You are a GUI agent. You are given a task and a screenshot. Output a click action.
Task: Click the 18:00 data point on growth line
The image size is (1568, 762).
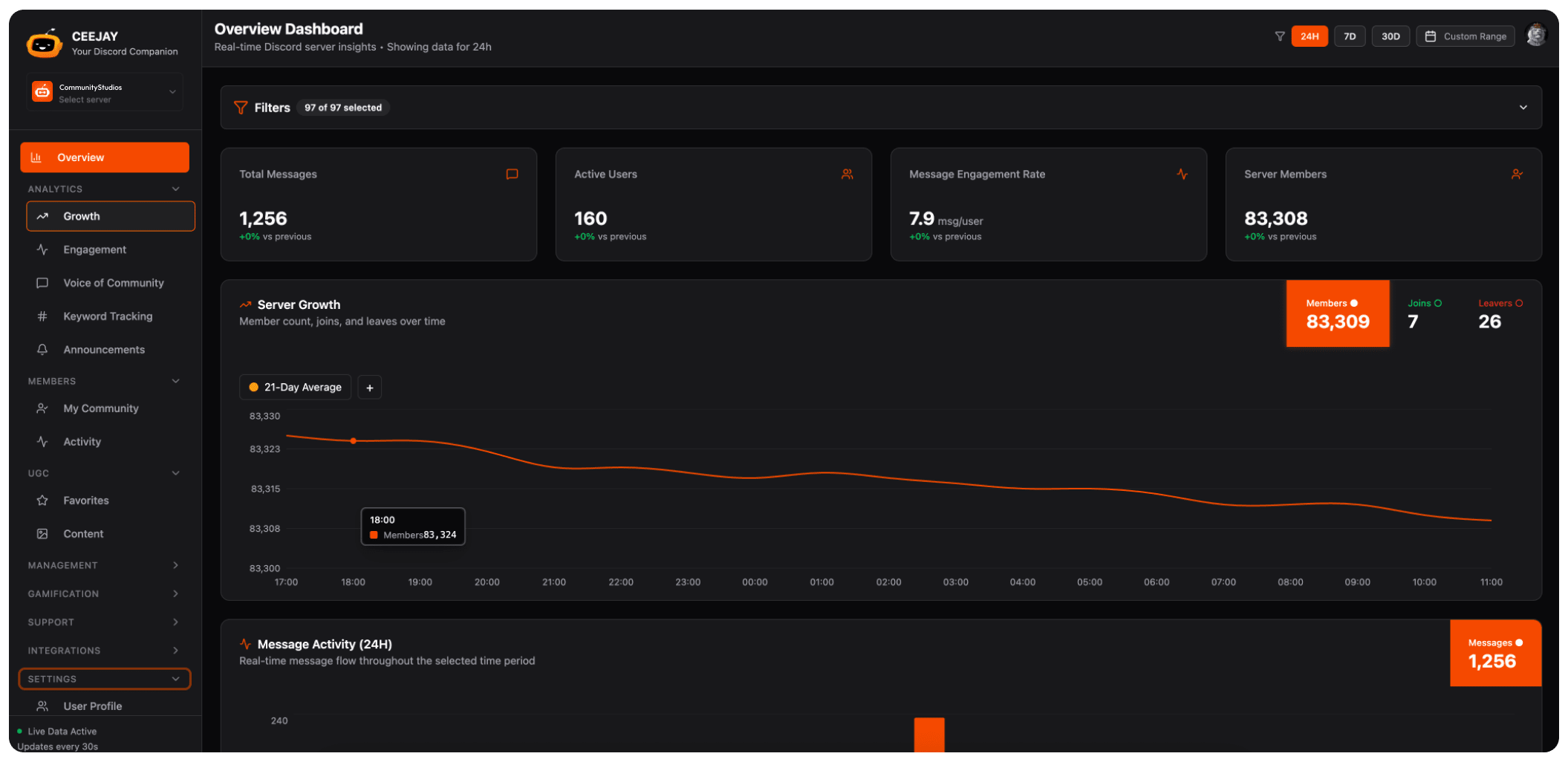click(x=353, y=441)
